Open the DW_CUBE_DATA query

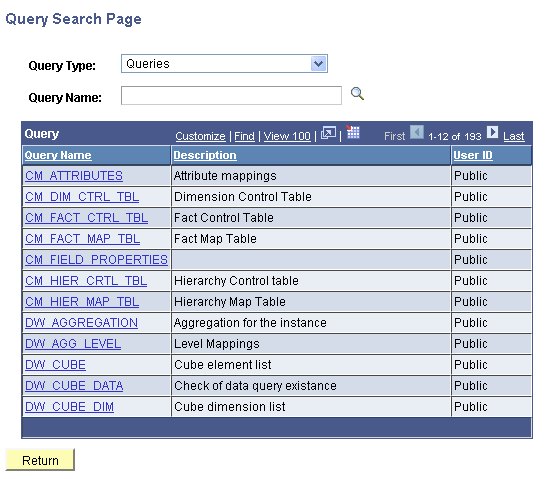coord(74,386)
